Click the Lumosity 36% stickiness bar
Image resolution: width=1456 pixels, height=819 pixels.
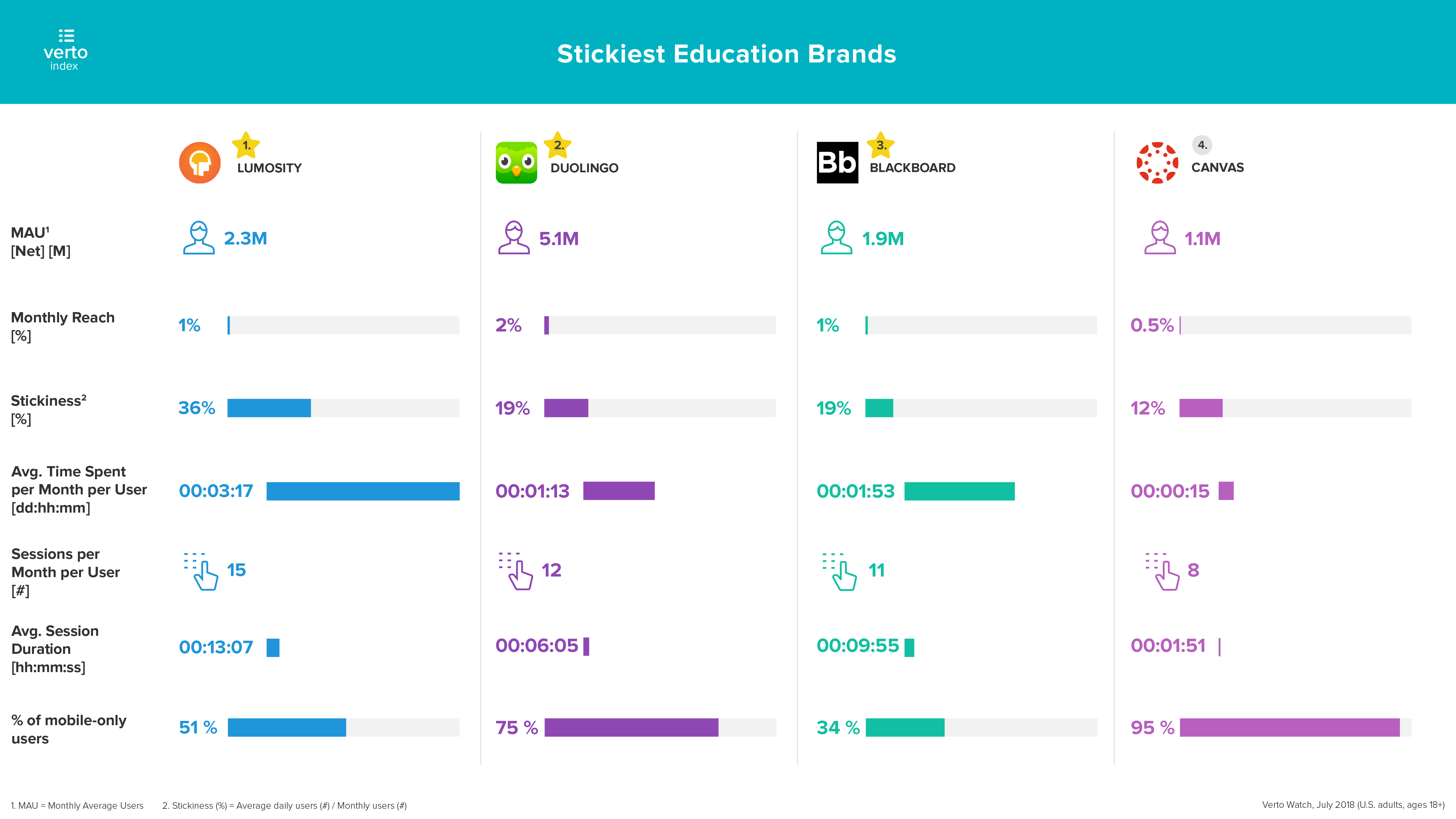(x=269, y=408)
